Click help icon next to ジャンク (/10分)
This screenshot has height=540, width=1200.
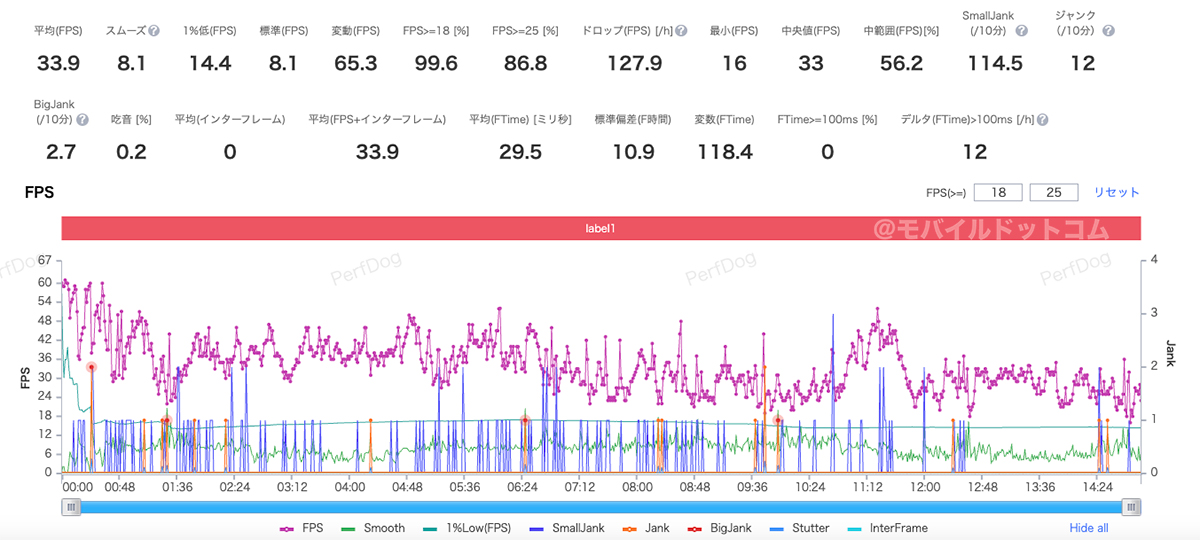(x=1108, y=31)
